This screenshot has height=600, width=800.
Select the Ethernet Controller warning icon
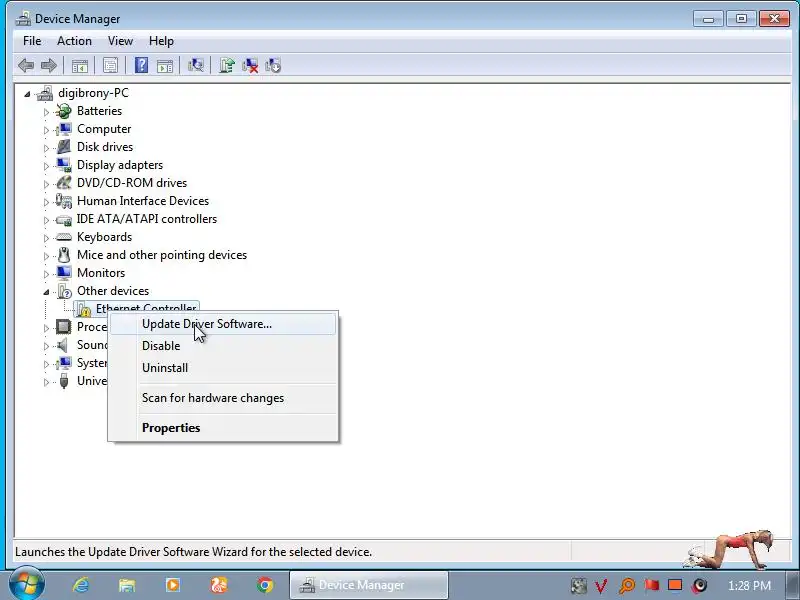pos(83,309)
